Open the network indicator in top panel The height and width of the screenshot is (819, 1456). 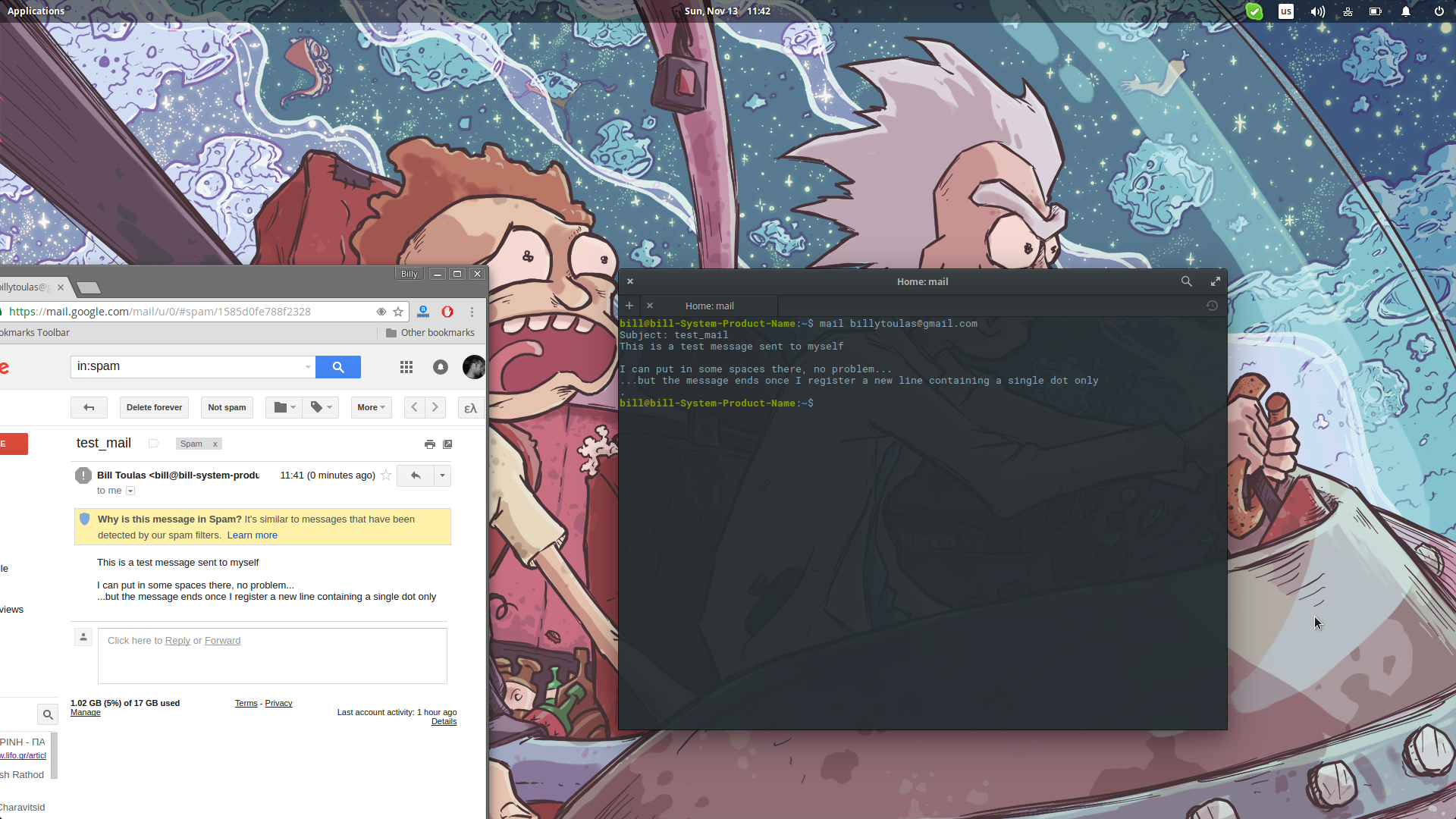click(1348, 11)
